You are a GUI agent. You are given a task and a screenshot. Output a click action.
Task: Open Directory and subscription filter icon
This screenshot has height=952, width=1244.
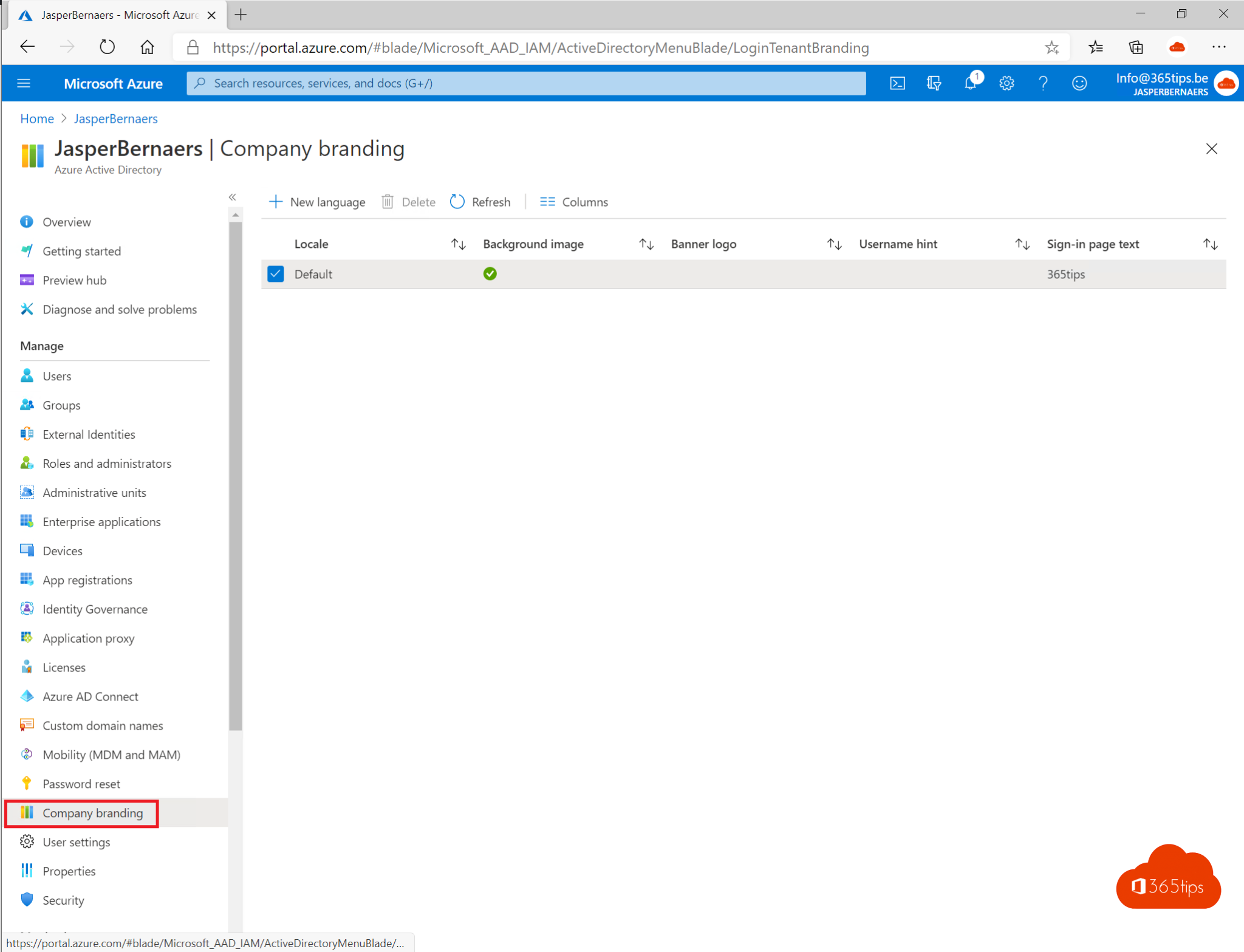point(934,83)
